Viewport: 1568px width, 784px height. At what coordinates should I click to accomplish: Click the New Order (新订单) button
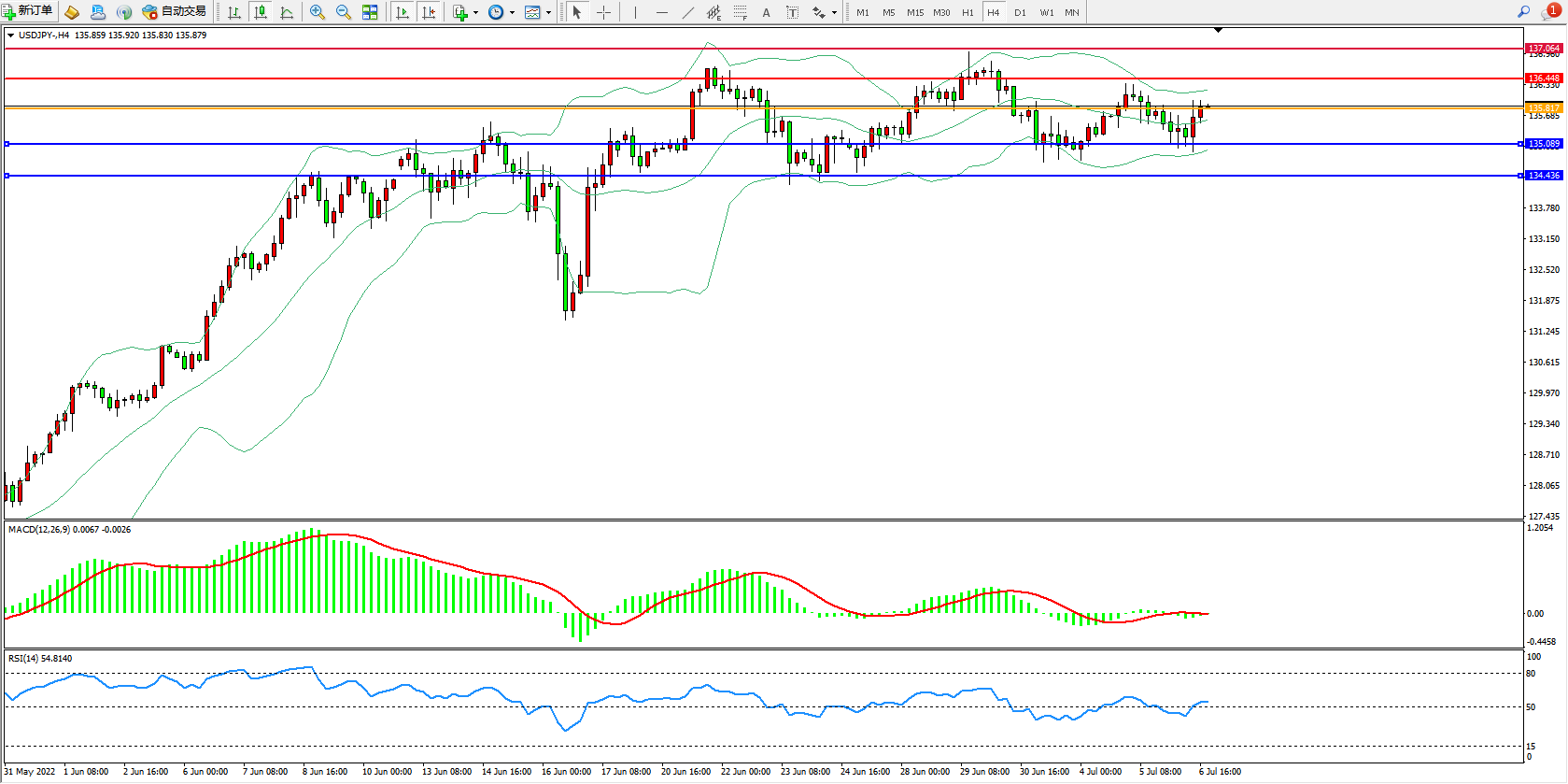point(28,11)
